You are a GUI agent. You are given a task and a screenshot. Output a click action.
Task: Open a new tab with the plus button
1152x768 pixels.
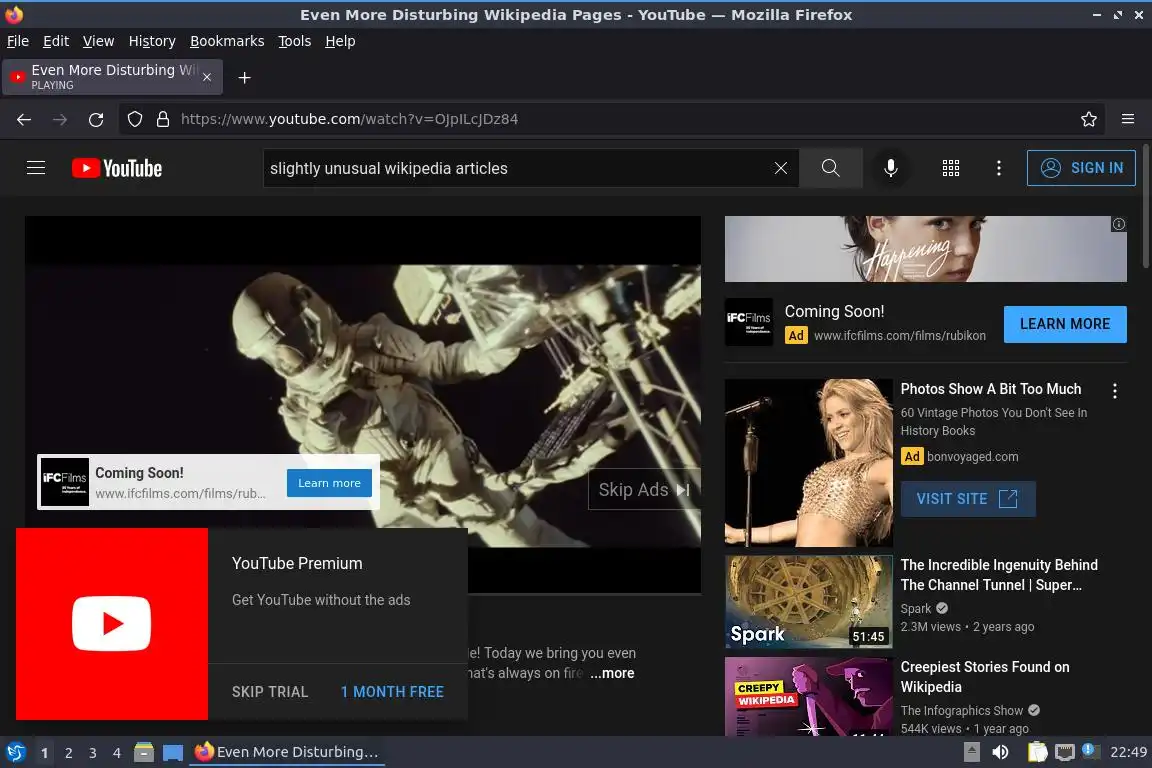point(245,77)
